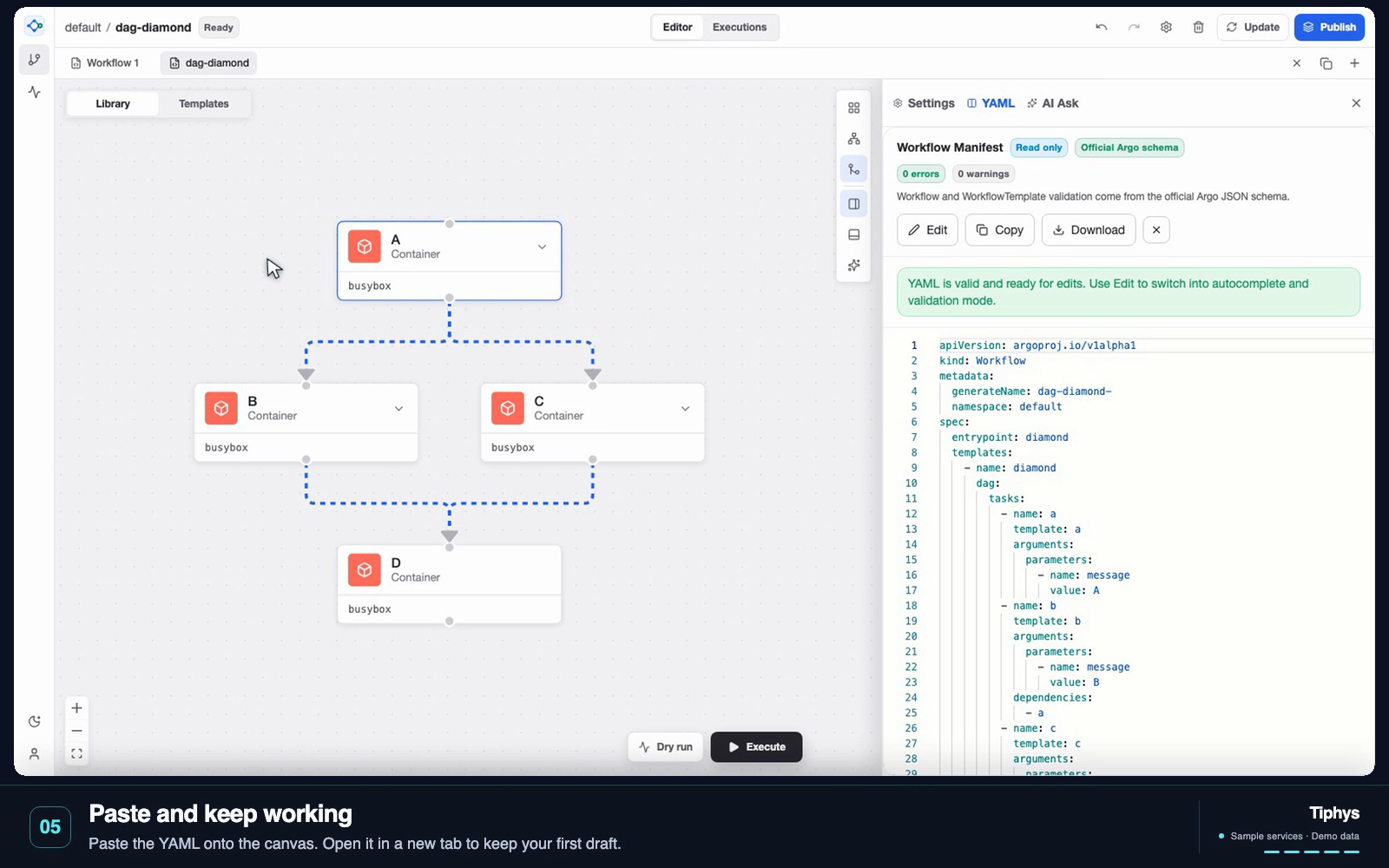Open workflow settings gear icon
The height and width of the screenshot is (868, 1389).
1166,27
